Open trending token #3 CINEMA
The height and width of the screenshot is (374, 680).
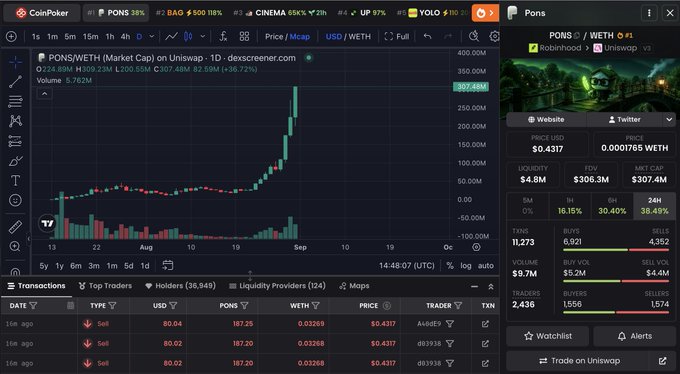pyautogui.click(x=280, y=13)
